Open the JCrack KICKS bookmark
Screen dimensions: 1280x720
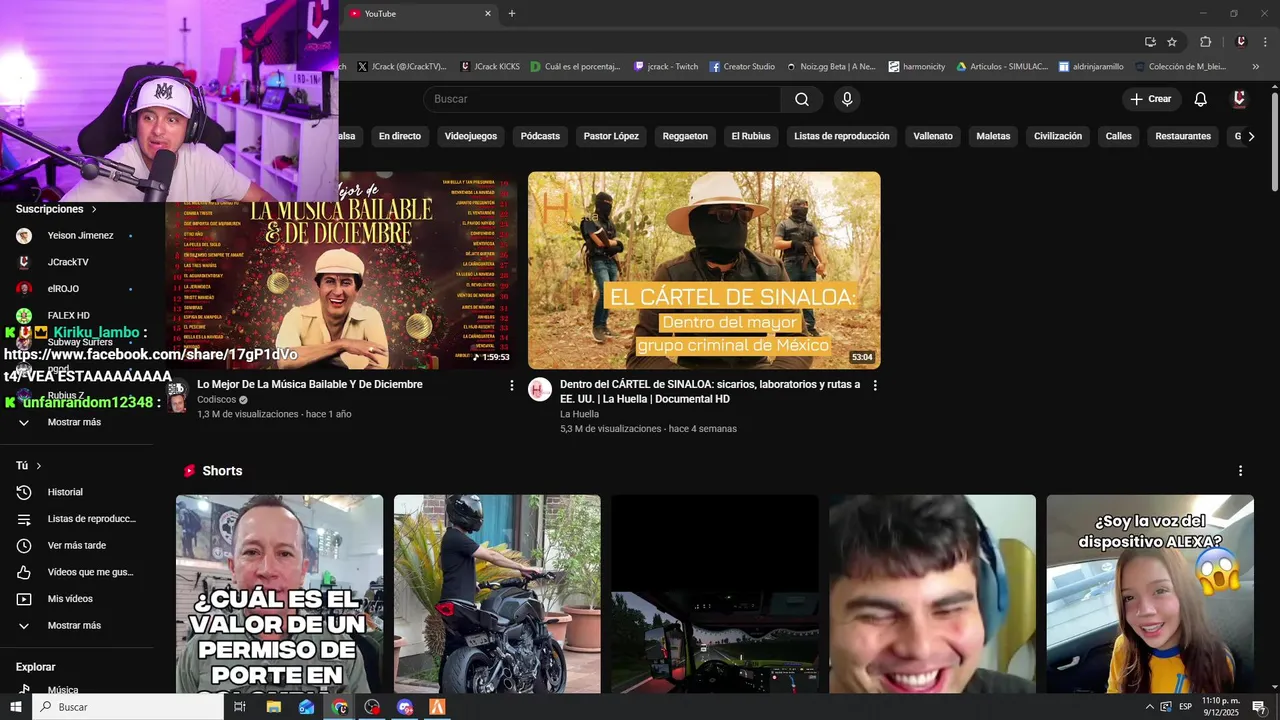(x=491, y=67)
